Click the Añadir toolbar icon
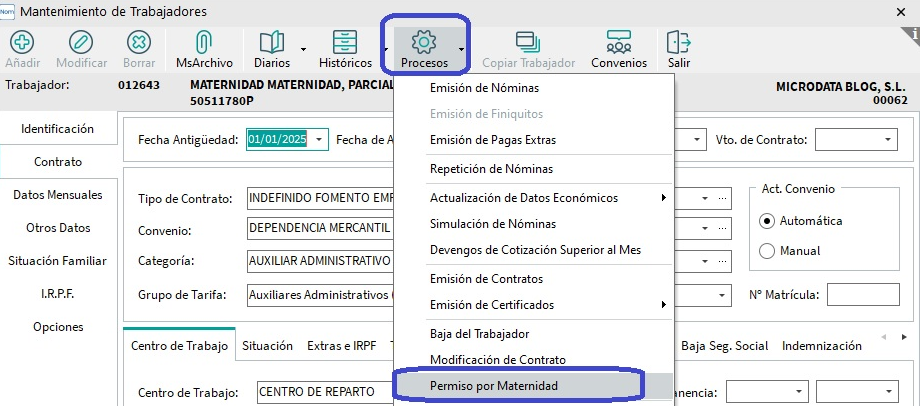920x406 pixels. coord(22,42)
